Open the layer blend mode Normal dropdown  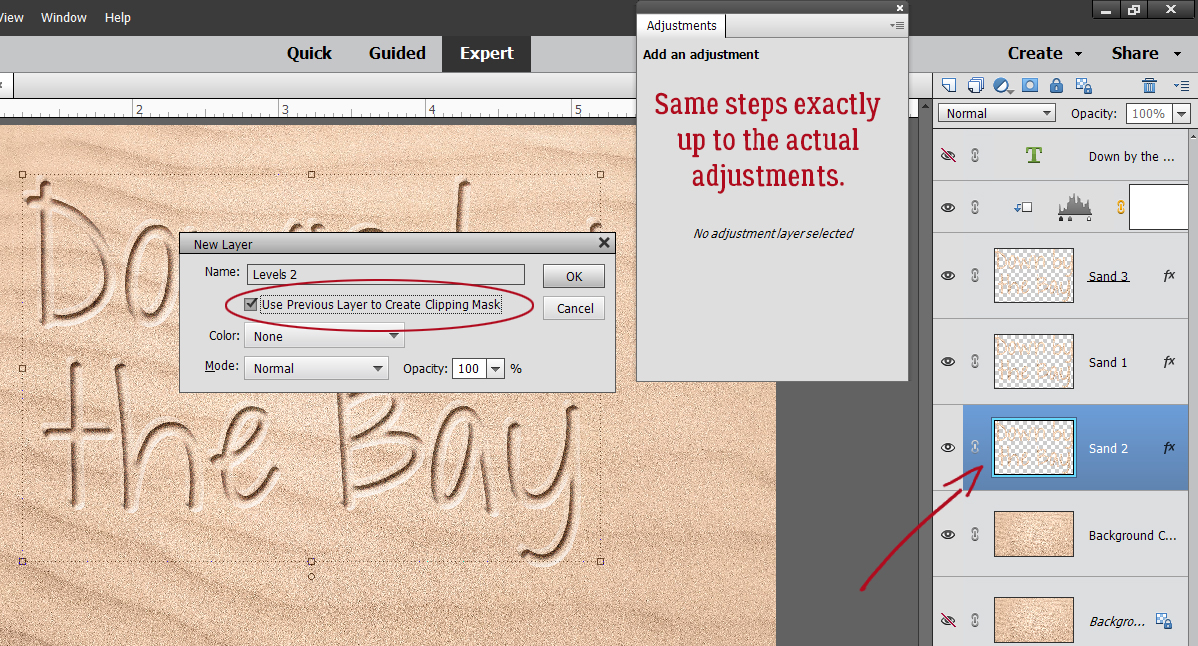[x=996, y=113]
